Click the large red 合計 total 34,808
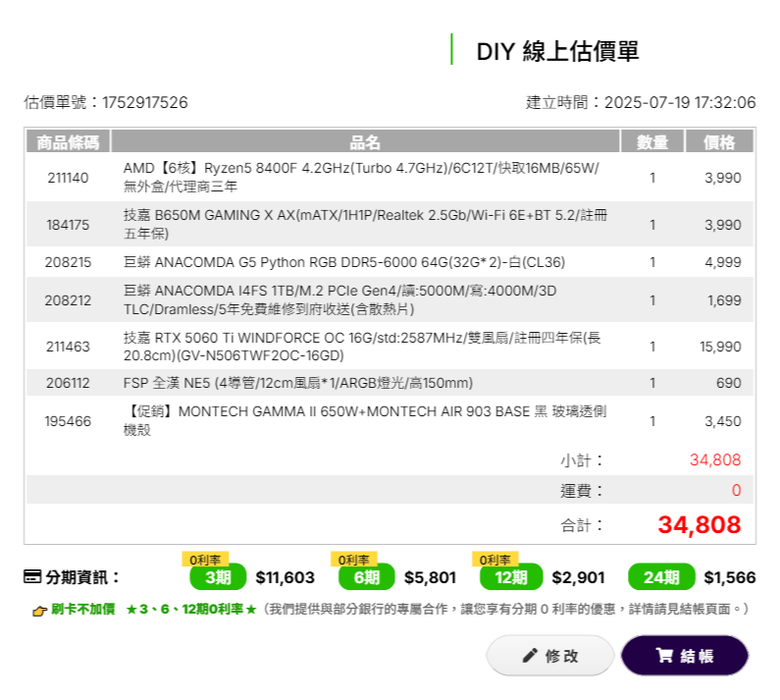The height and width of the screenshot is (700, 780). (x=699, y=525)
